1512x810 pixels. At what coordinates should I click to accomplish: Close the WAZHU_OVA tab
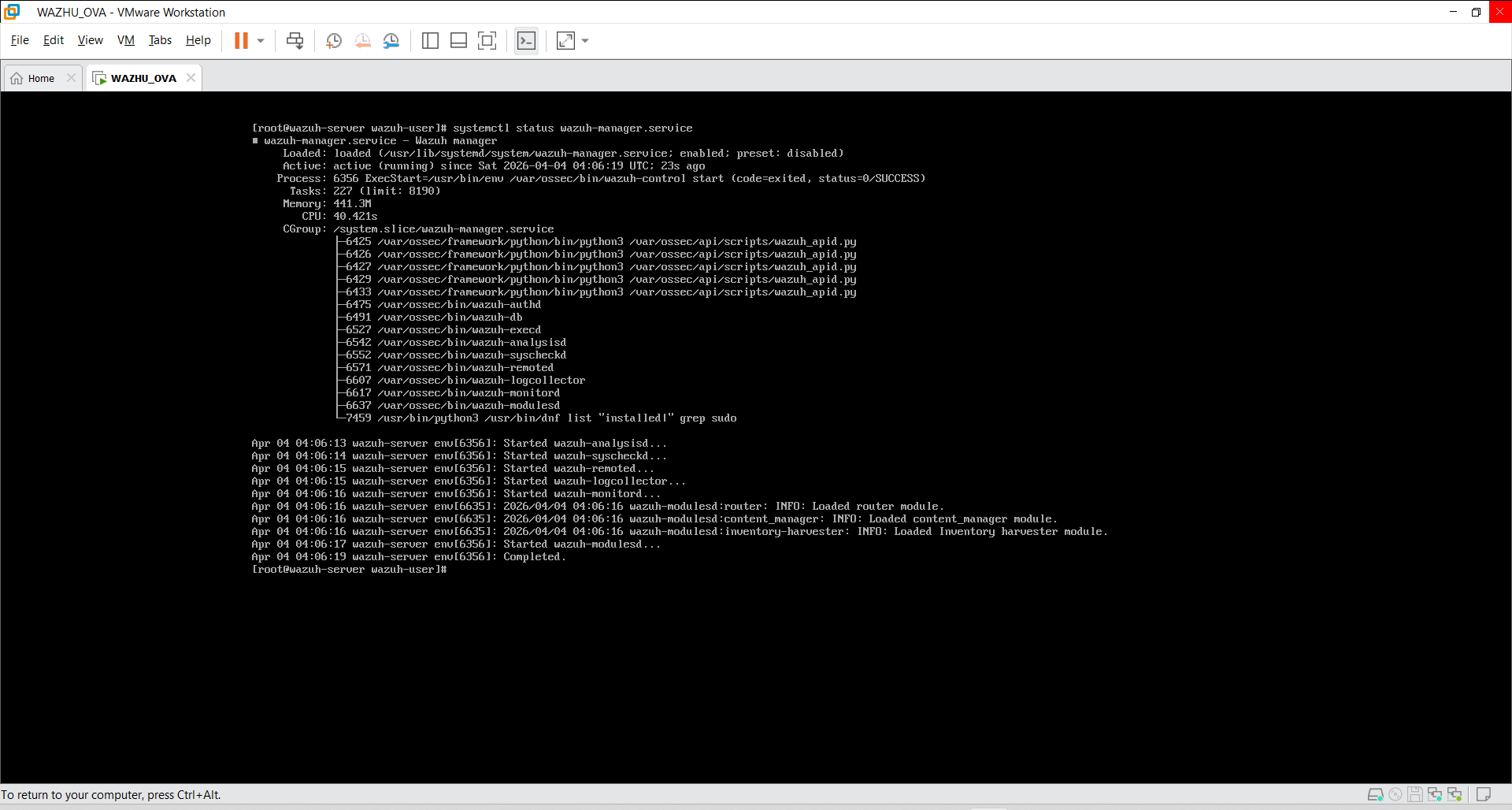click(x=191, y=78)
